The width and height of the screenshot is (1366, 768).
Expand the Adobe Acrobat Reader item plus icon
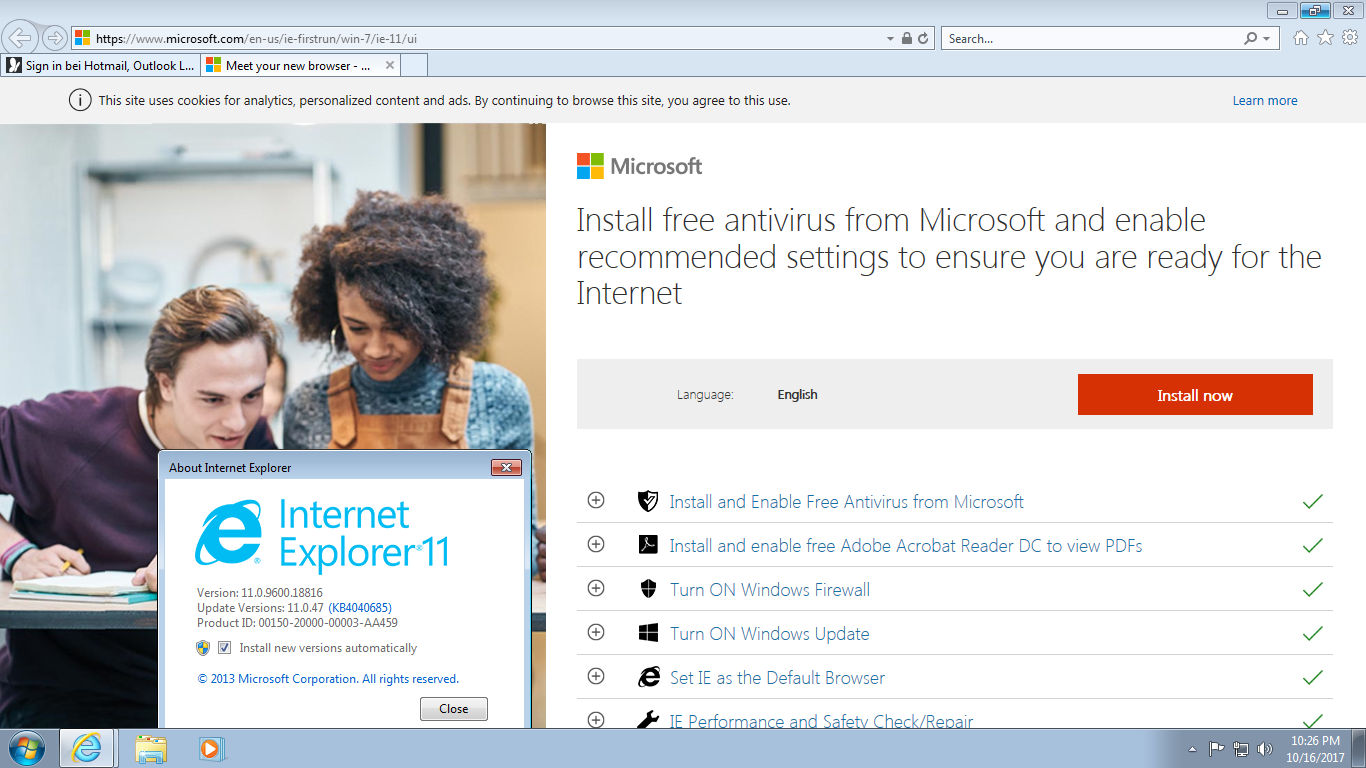596,544
